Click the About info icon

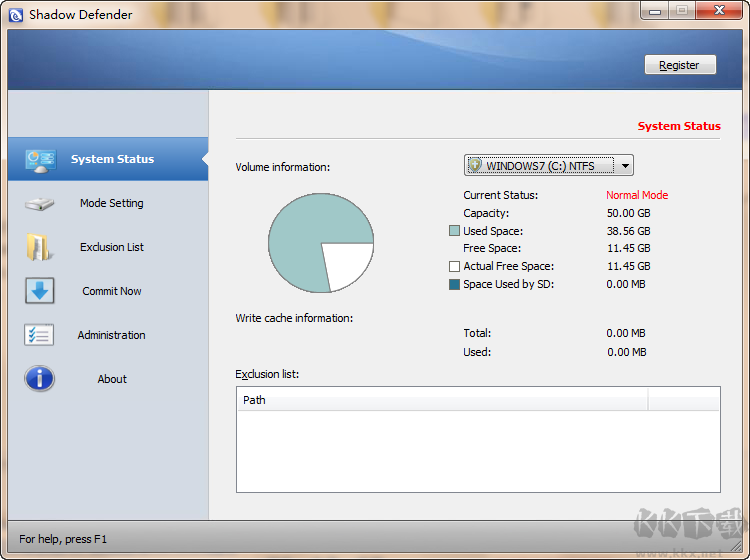tap(40, 379)
